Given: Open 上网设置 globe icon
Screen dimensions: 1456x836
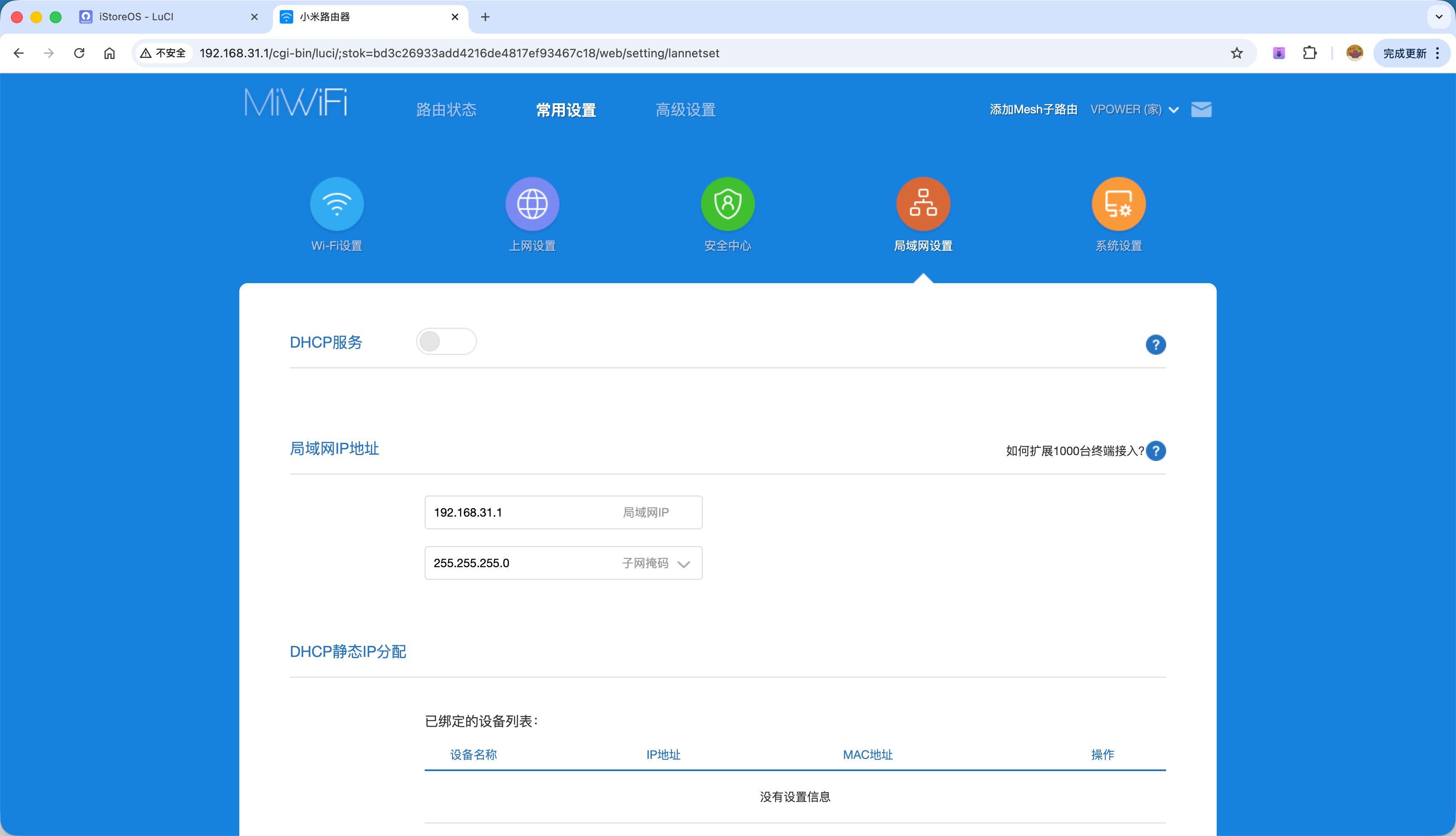Looking at the screenshot, I should (x=532, y=204).
